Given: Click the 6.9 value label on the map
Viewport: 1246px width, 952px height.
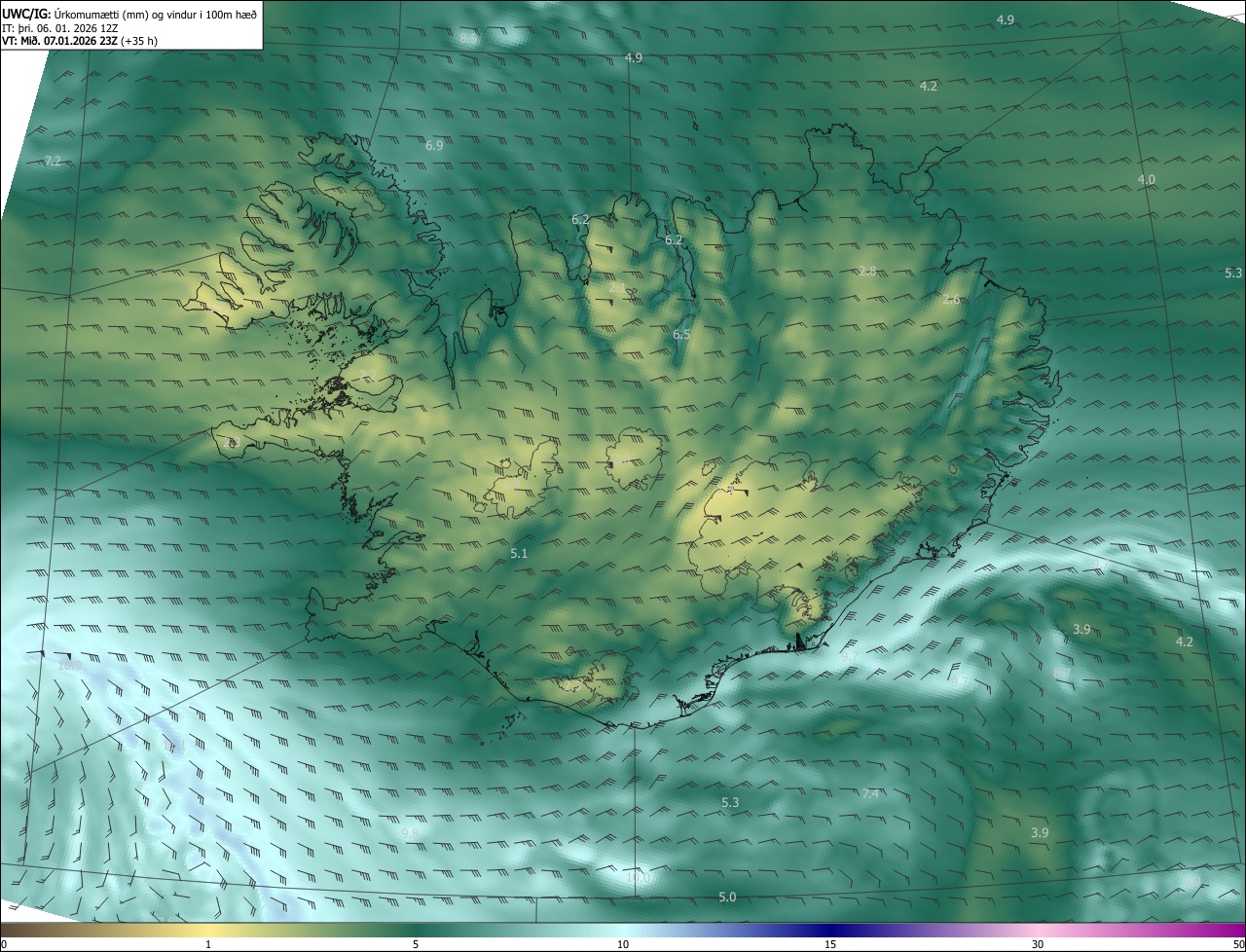Looking at the screenshot, I should 434,145.
